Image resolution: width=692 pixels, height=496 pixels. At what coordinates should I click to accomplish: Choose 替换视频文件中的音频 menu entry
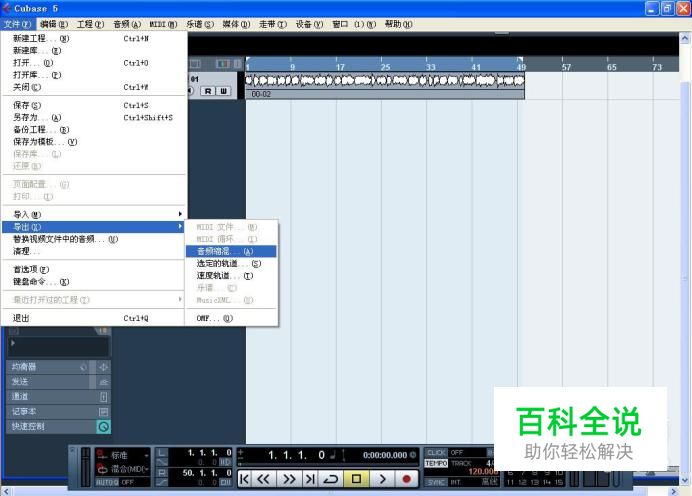[x=94, y=239]
